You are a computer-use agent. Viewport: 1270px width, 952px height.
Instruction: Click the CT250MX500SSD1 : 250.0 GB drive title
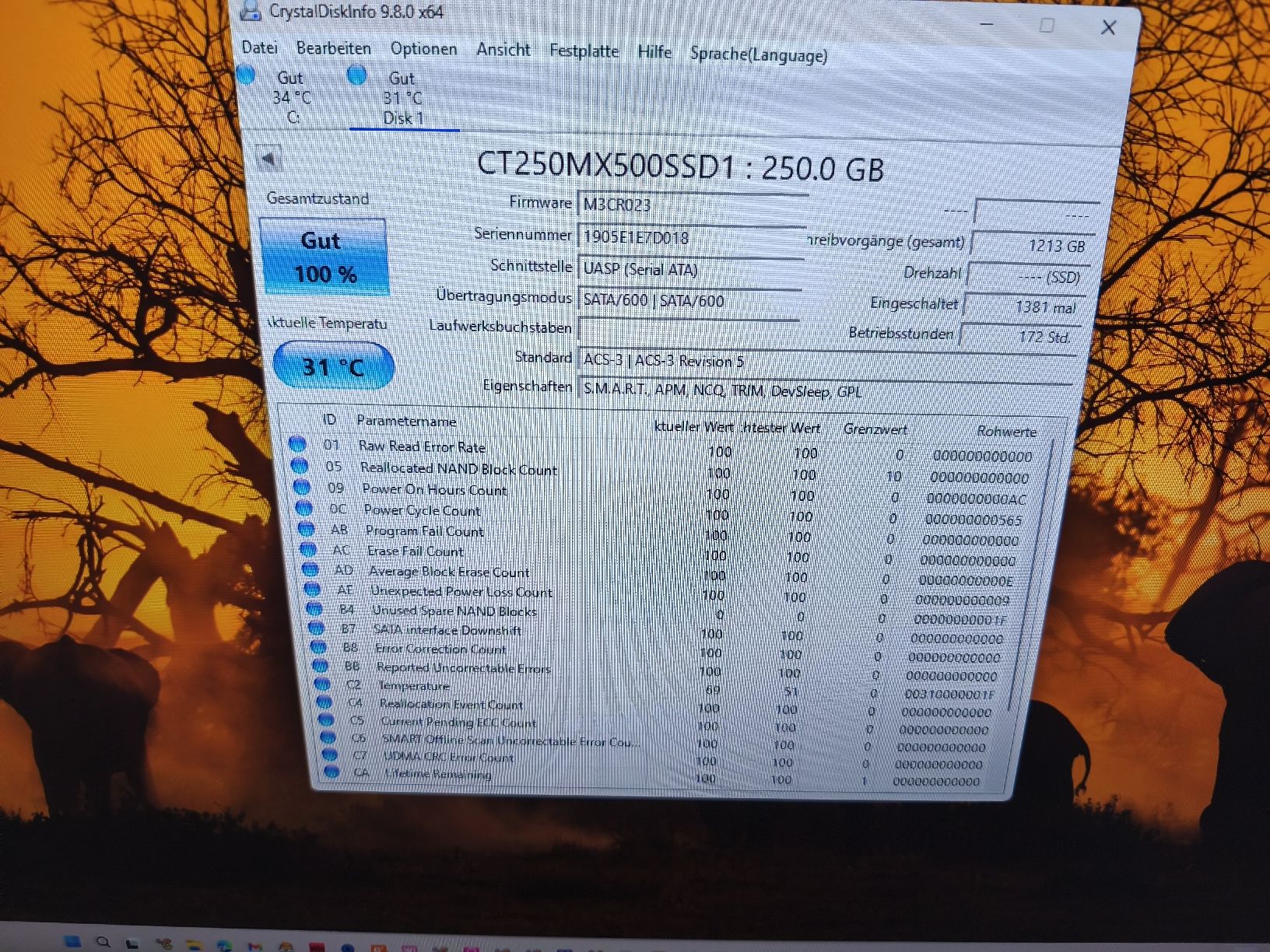point(679,166)
